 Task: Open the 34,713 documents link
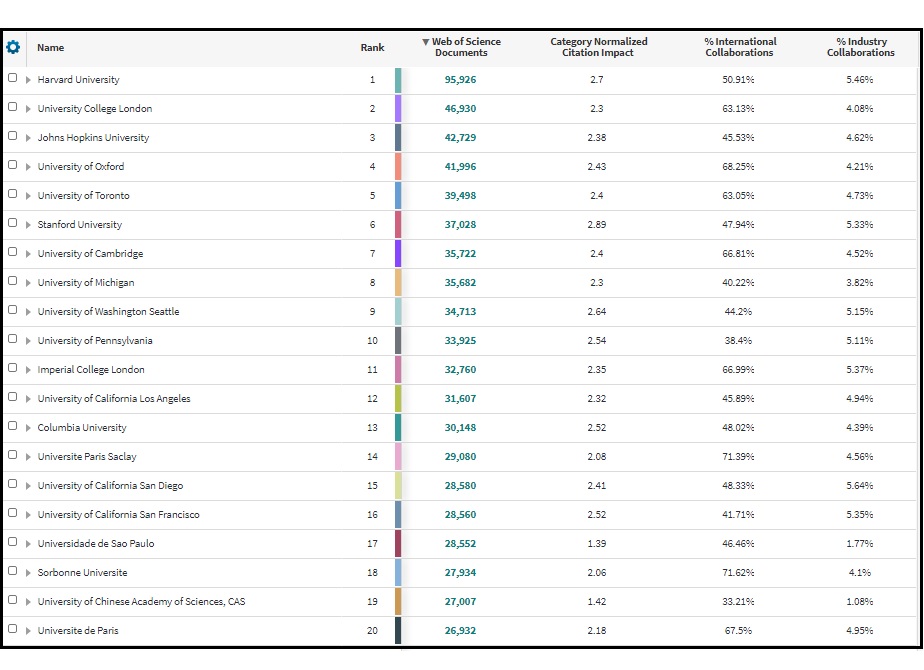(x=460, y=312)
